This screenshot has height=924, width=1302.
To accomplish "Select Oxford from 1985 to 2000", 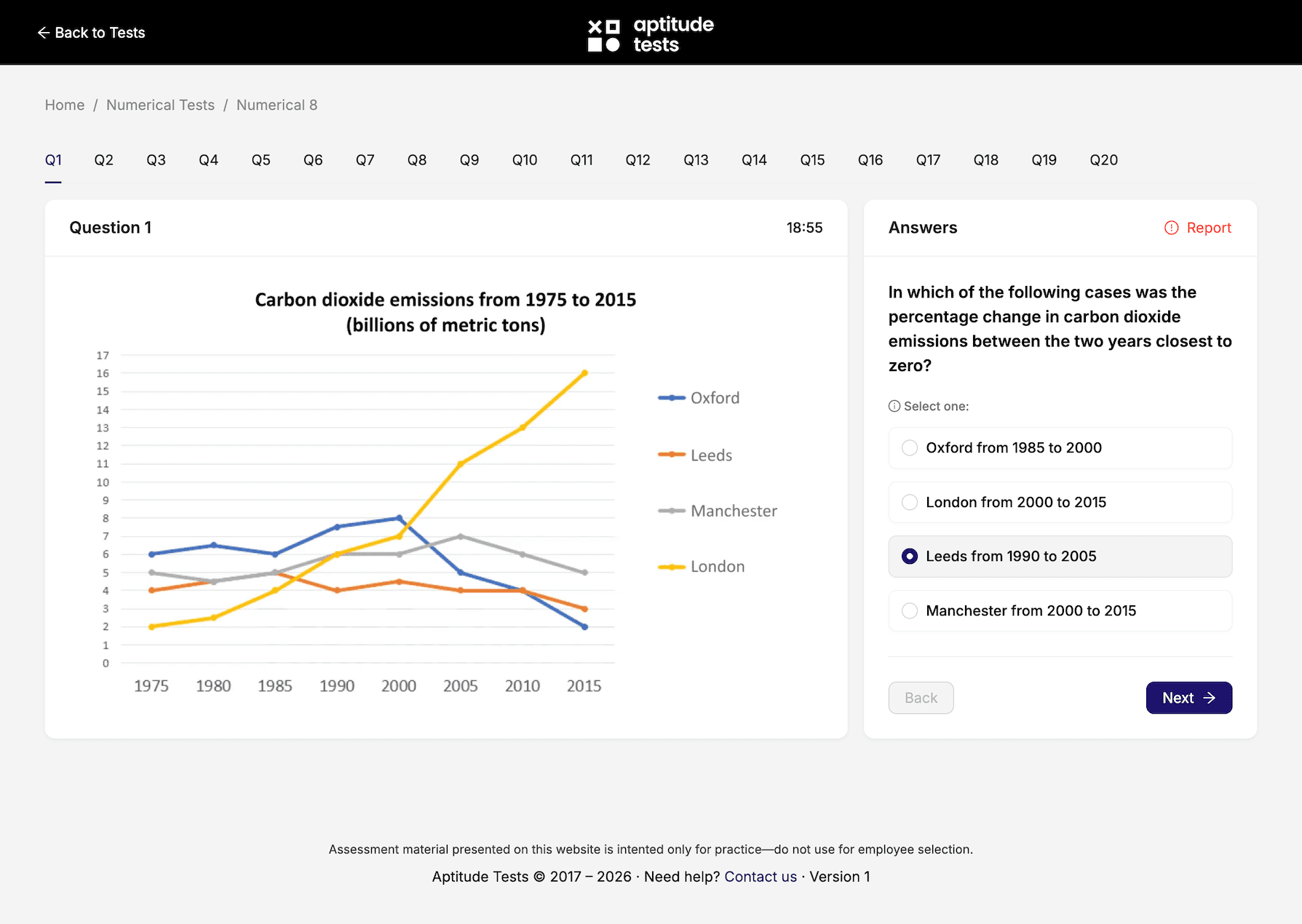I will click(1060, 448).
